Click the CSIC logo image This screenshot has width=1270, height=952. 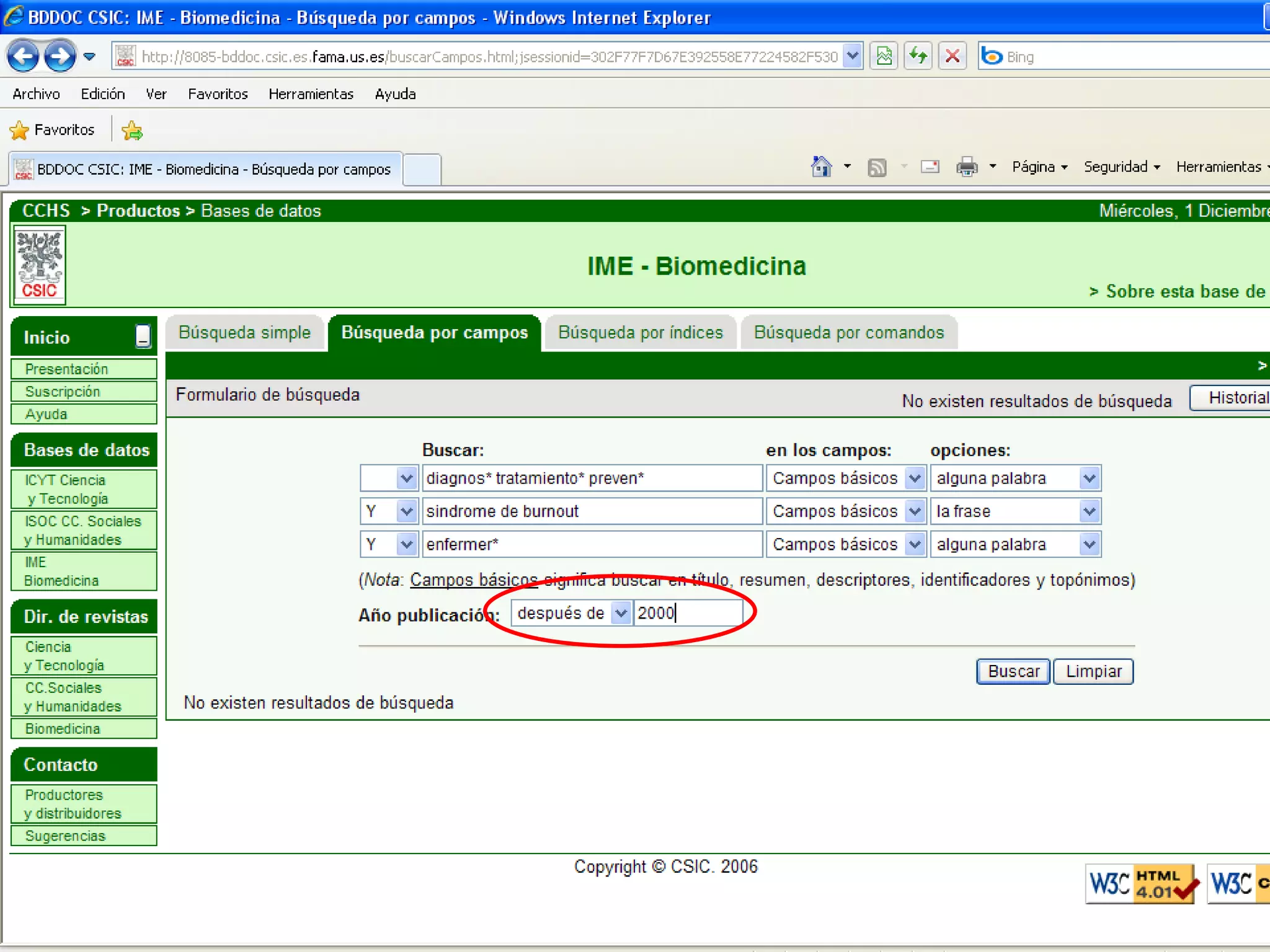tap(40, 265)
